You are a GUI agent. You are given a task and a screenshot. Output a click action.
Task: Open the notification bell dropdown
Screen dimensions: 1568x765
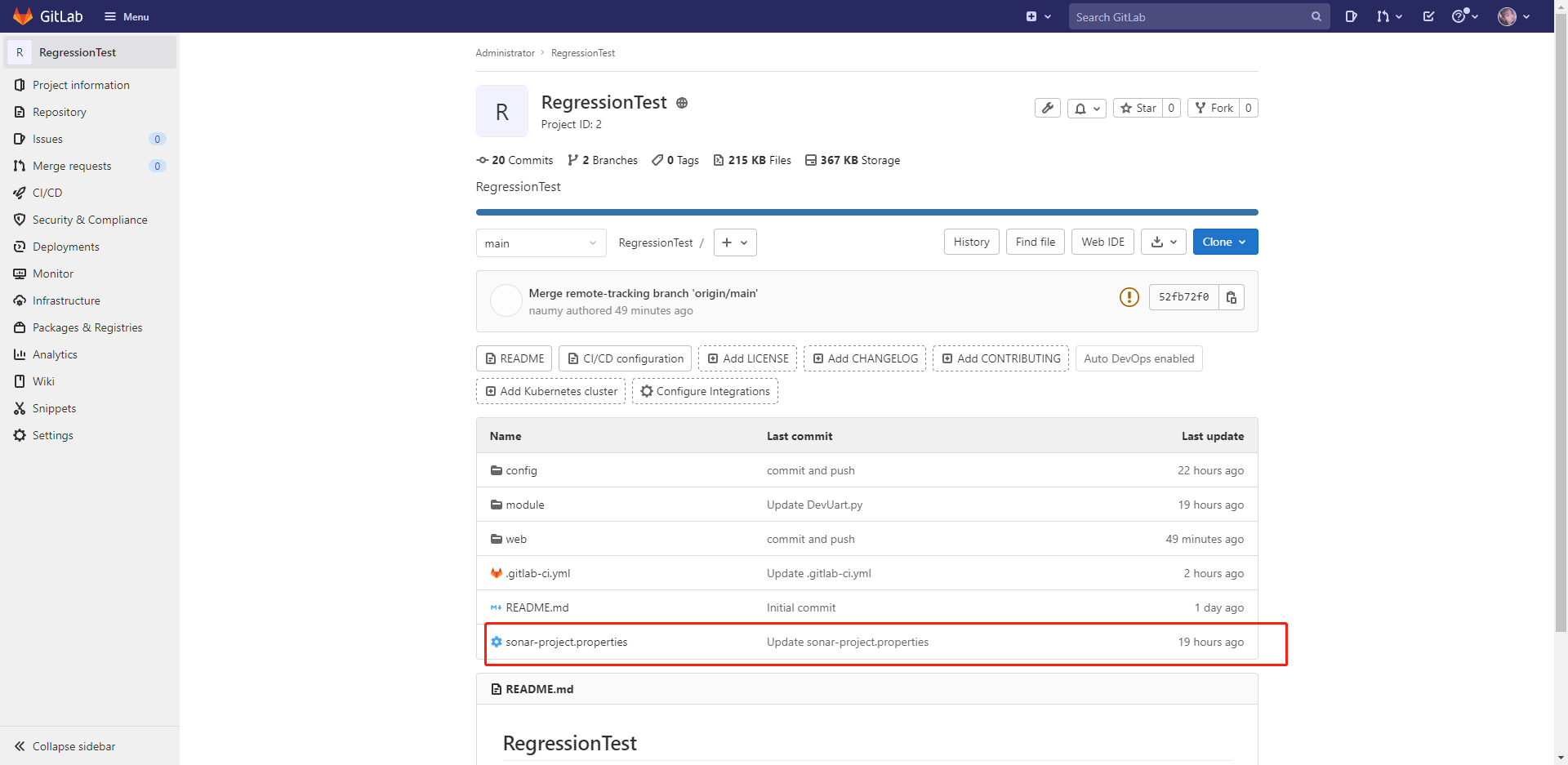1086,108
